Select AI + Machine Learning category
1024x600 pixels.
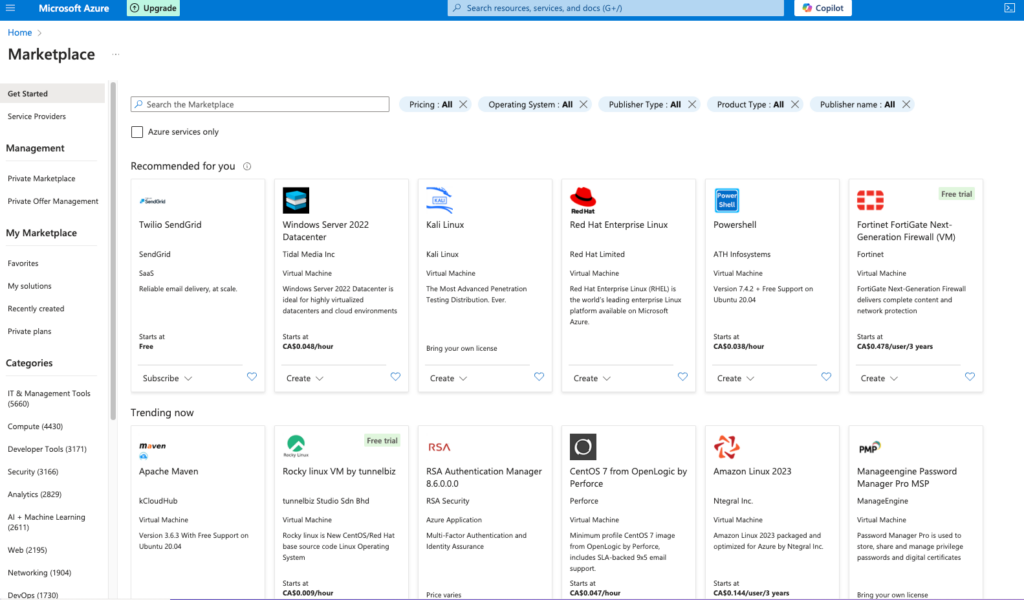[x=46, y=522]
